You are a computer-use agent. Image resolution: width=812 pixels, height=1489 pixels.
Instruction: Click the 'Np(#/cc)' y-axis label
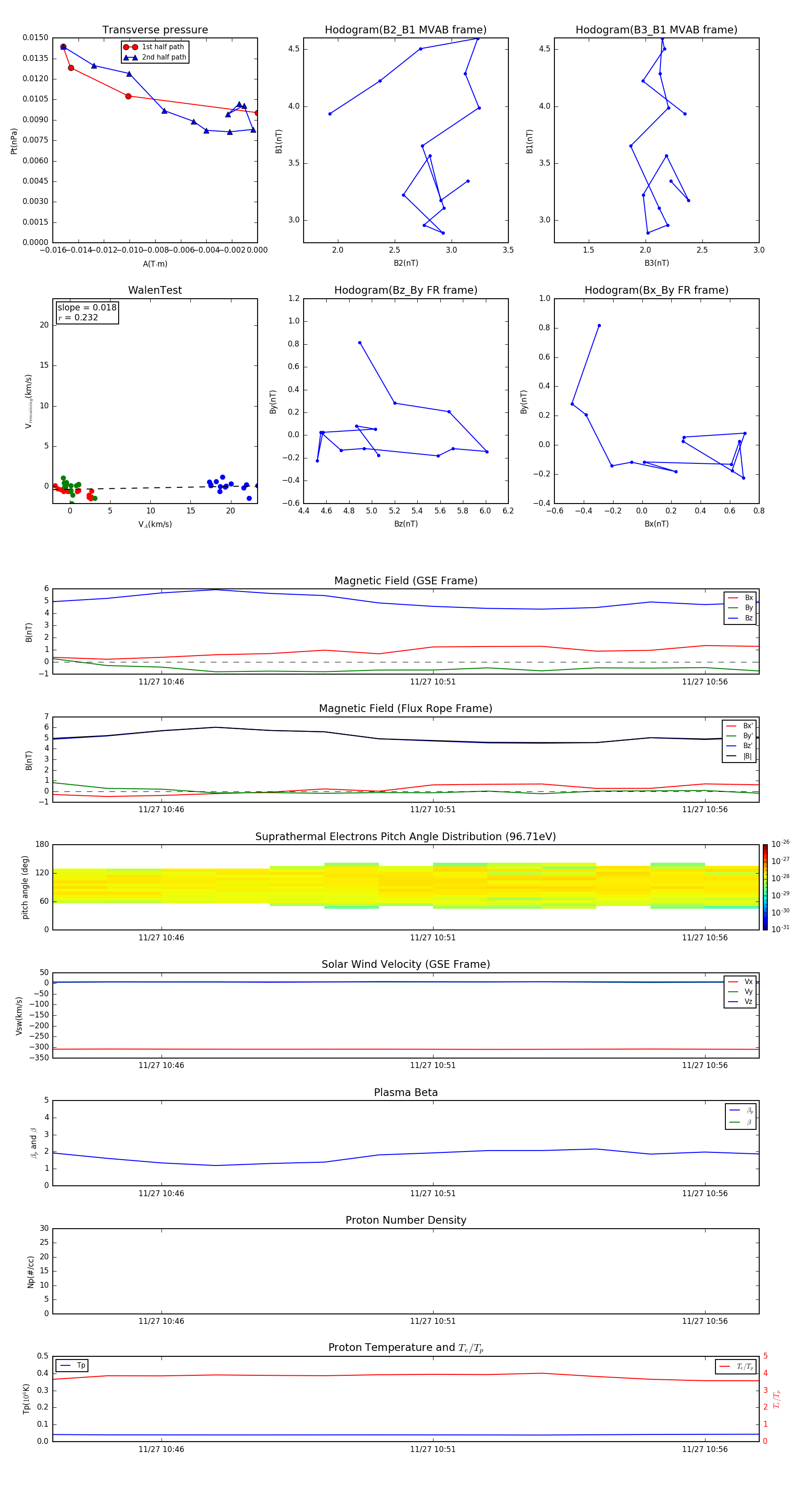coord(31,1272)
